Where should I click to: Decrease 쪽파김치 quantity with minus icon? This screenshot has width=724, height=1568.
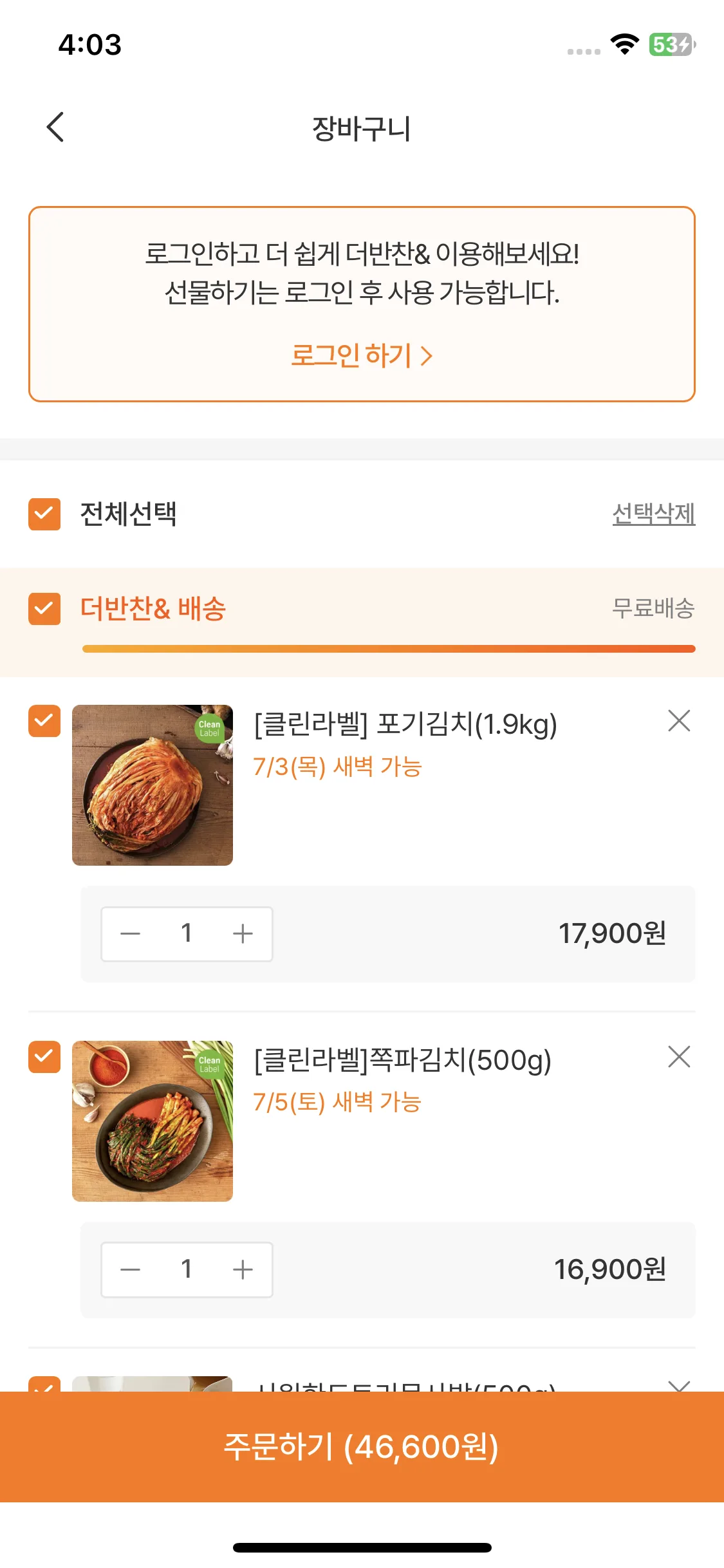click(131, 1270)
